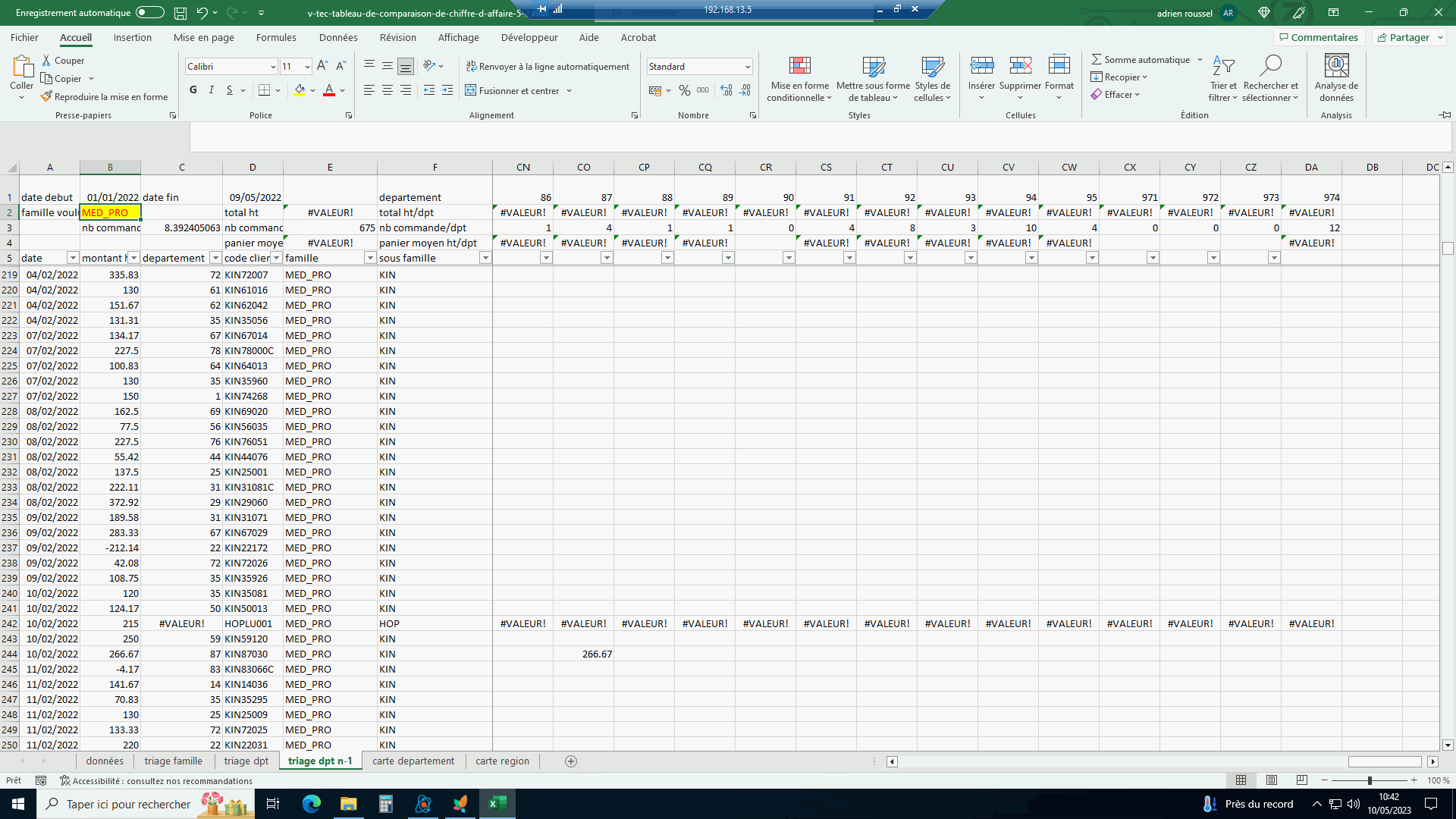Viewport: 1456px width, 819px height.
Task: Click the zoom slider handle
Action: coord(1370,780)
